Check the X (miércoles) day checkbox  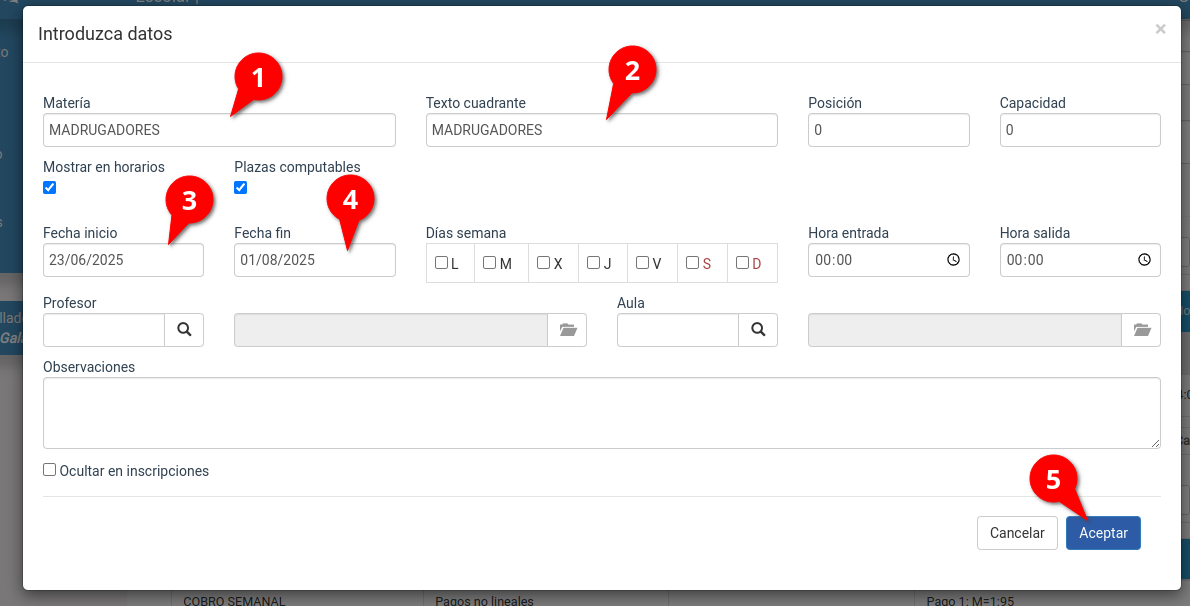543,263
